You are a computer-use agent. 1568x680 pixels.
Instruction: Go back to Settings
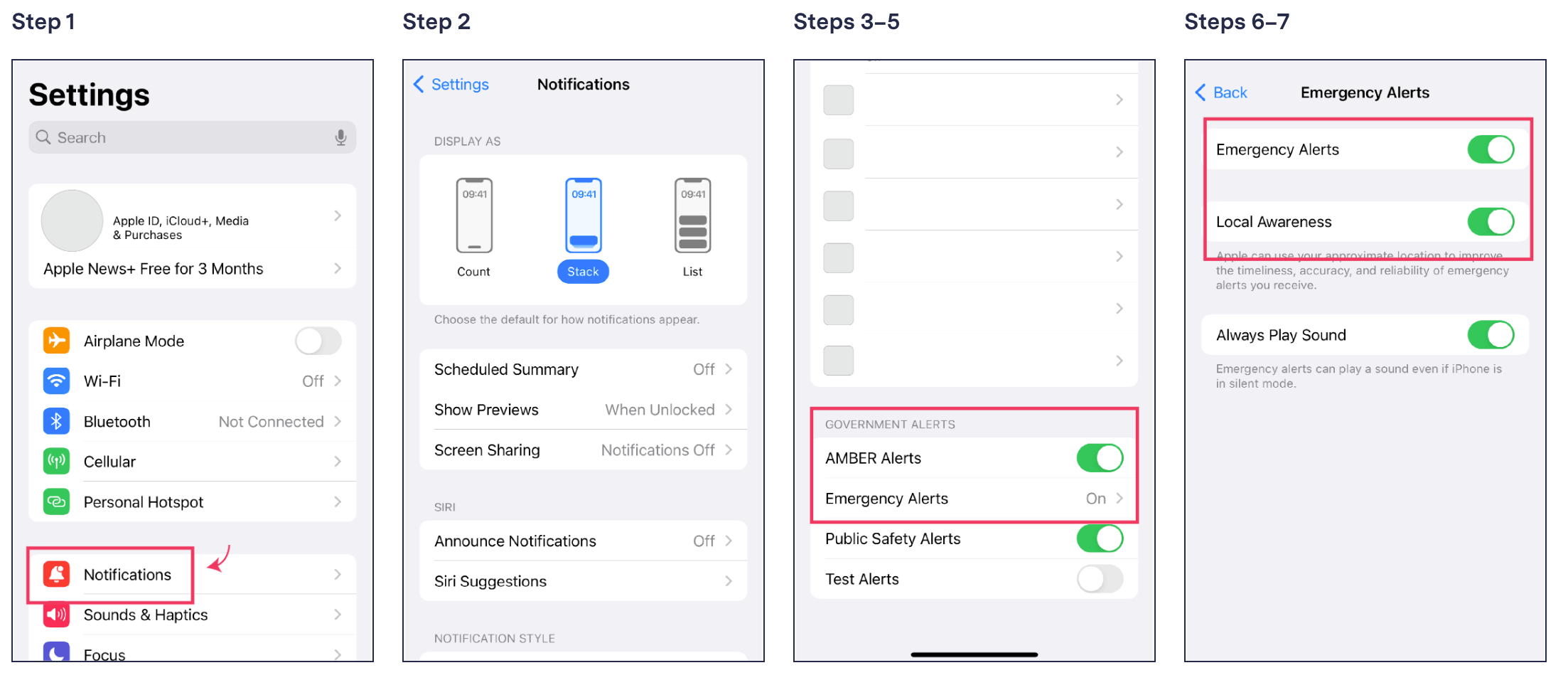click(451, 85)
